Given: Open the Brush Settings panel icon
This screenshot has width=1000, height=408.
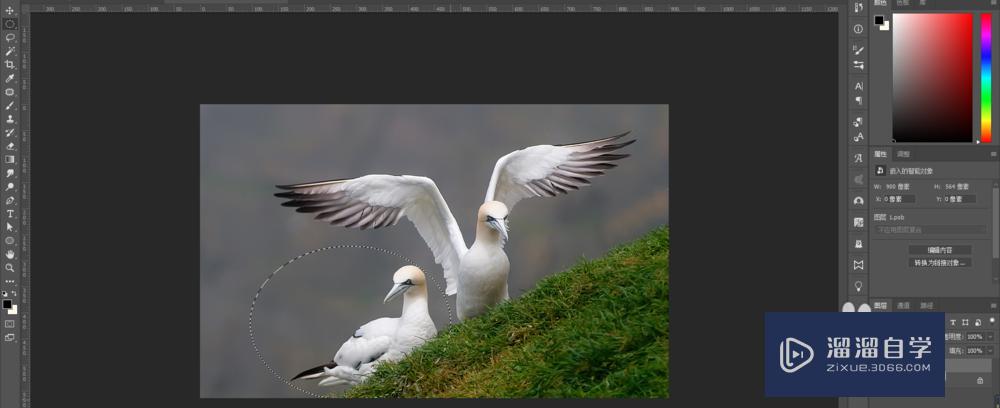Looking at the screenshot, I should [858, 50].
